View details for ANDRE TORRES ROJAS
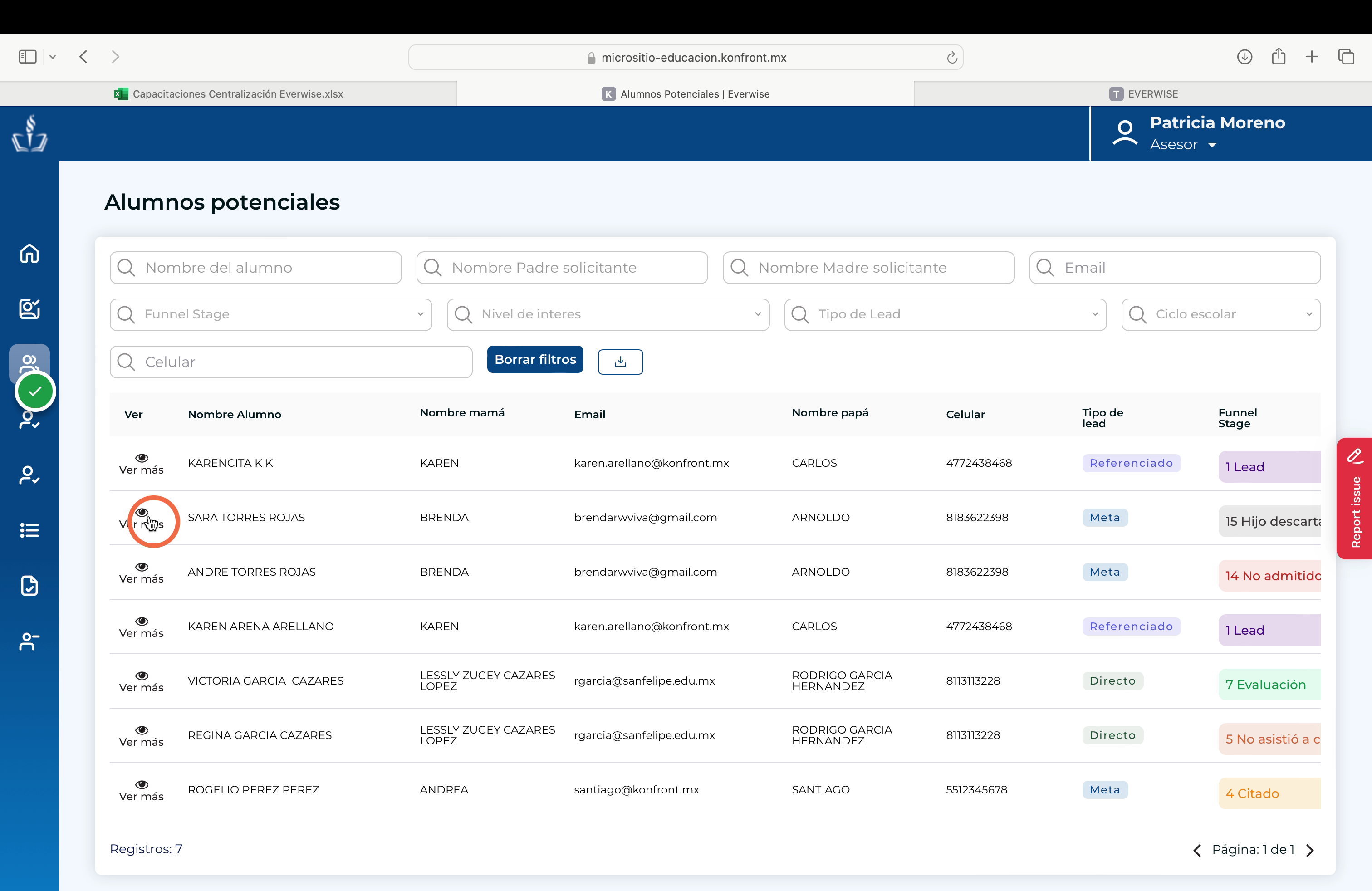1372x891 pixels. click(x=141, y=573)
